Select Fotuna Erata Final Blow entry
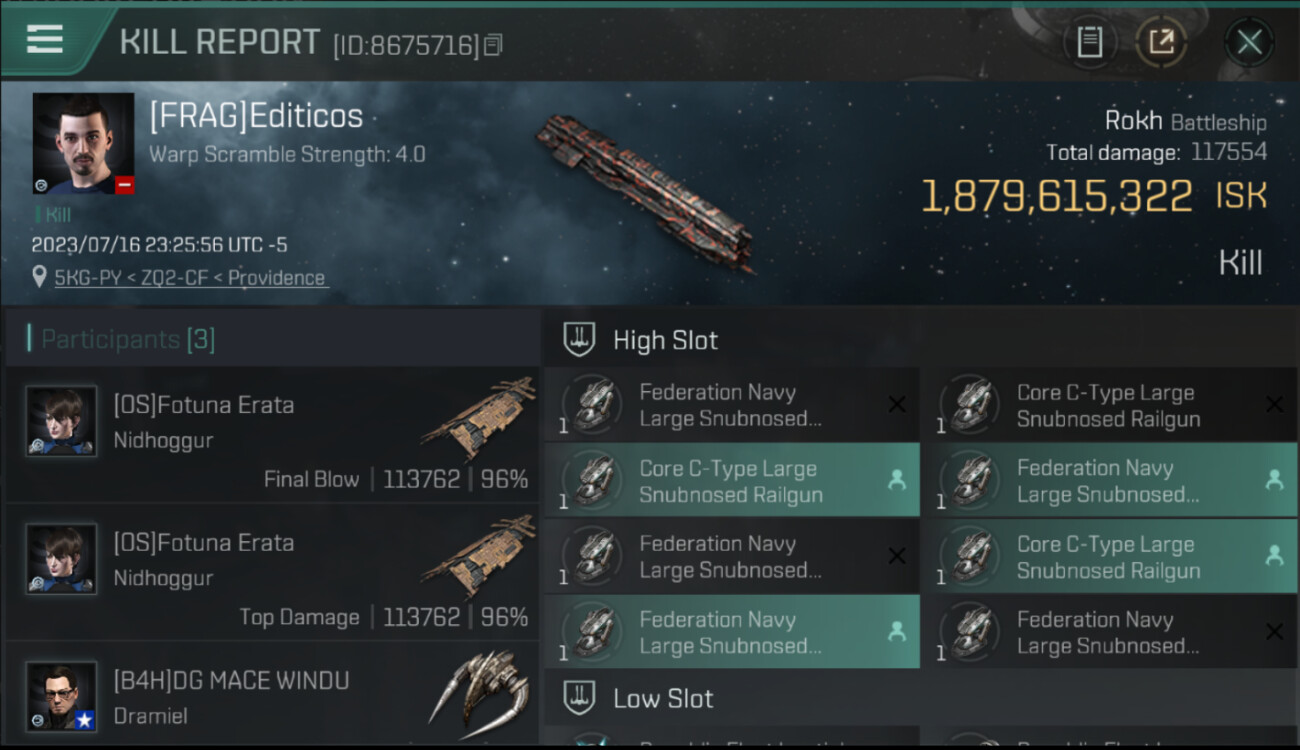This screenshot has width=1300, height=750. (272, 434)
